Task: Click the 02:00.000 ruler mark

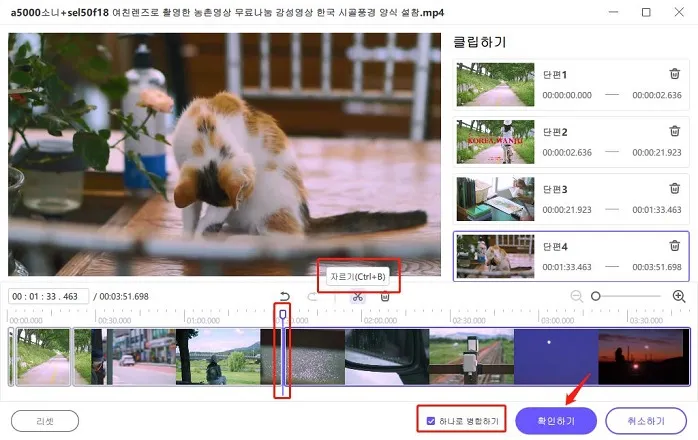Action: (381, 320)
